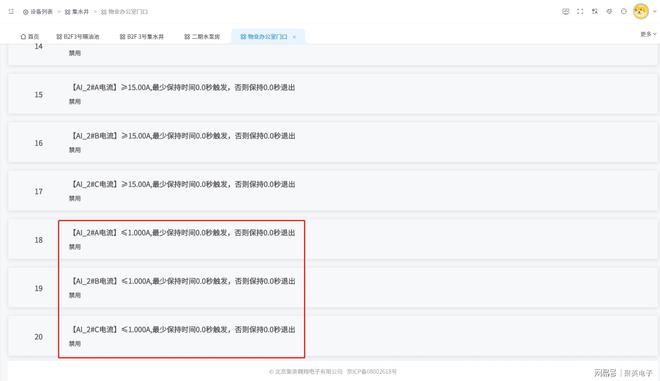Viewport: 660px width, 381px height.
Task: Click the 禁用 status under rule 19
Action: click(x=75, y=295)
